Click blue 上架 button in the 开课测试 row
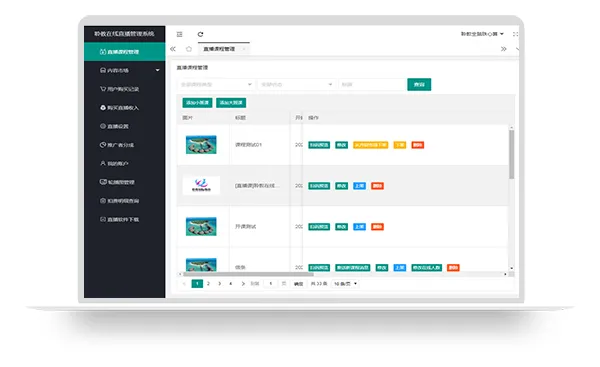600x367 pixels. pos(359,227)
